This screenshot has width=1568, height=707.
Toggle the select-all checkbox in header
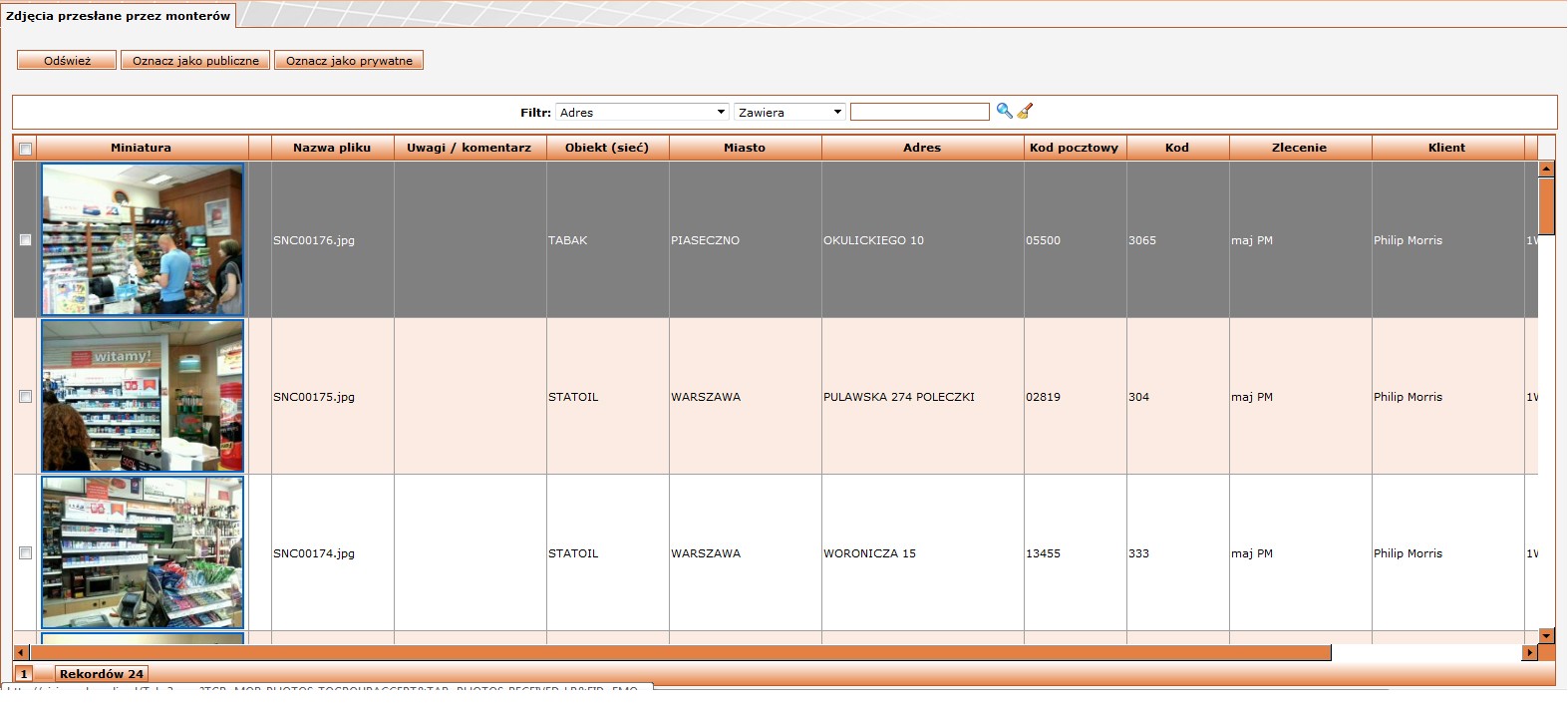click(25, 149)
